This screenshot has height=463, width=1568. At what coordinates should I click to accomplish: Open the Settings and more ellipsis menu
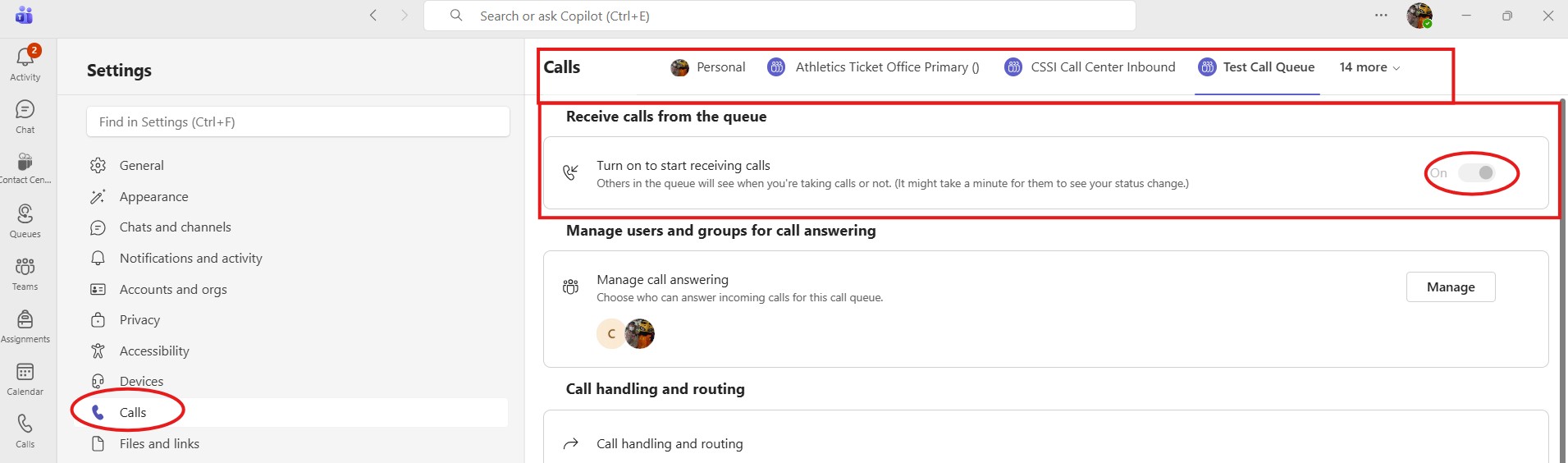coord(1381,16)
